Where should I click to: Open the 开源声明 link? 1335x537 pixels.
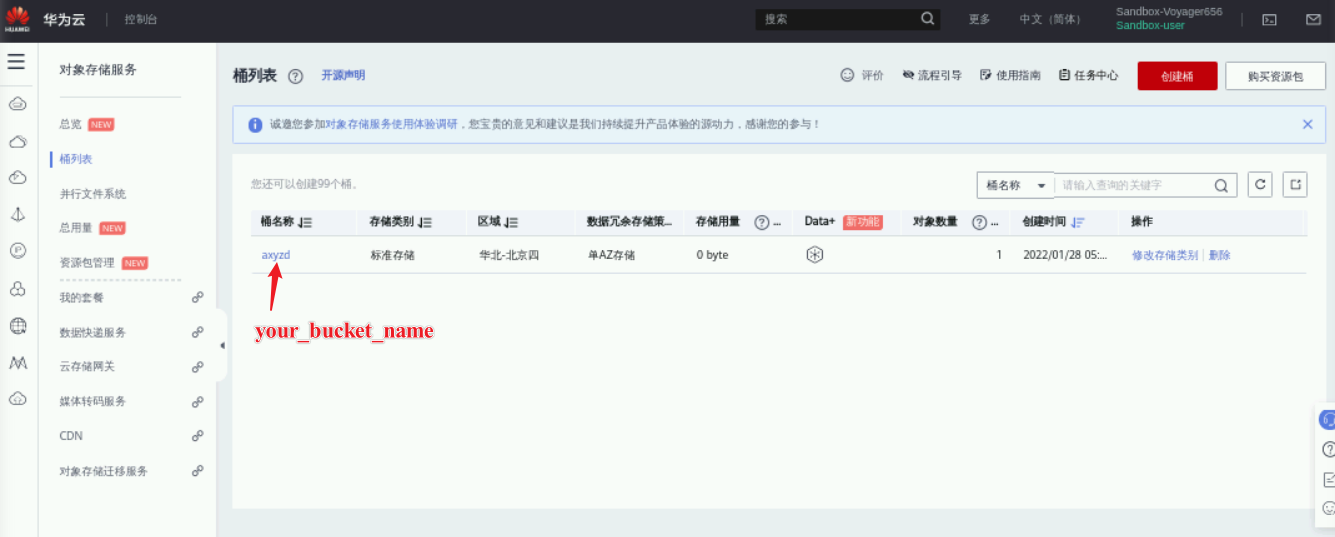343,75
